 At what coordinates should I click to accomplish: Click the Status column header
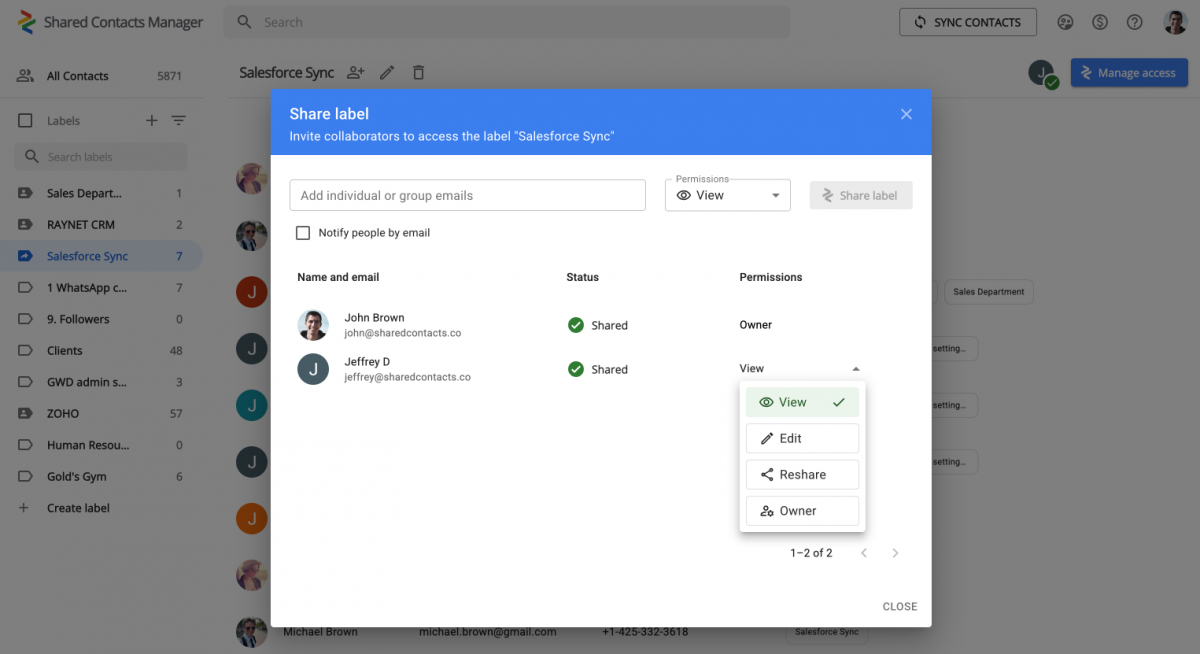(x=582, y=277)
